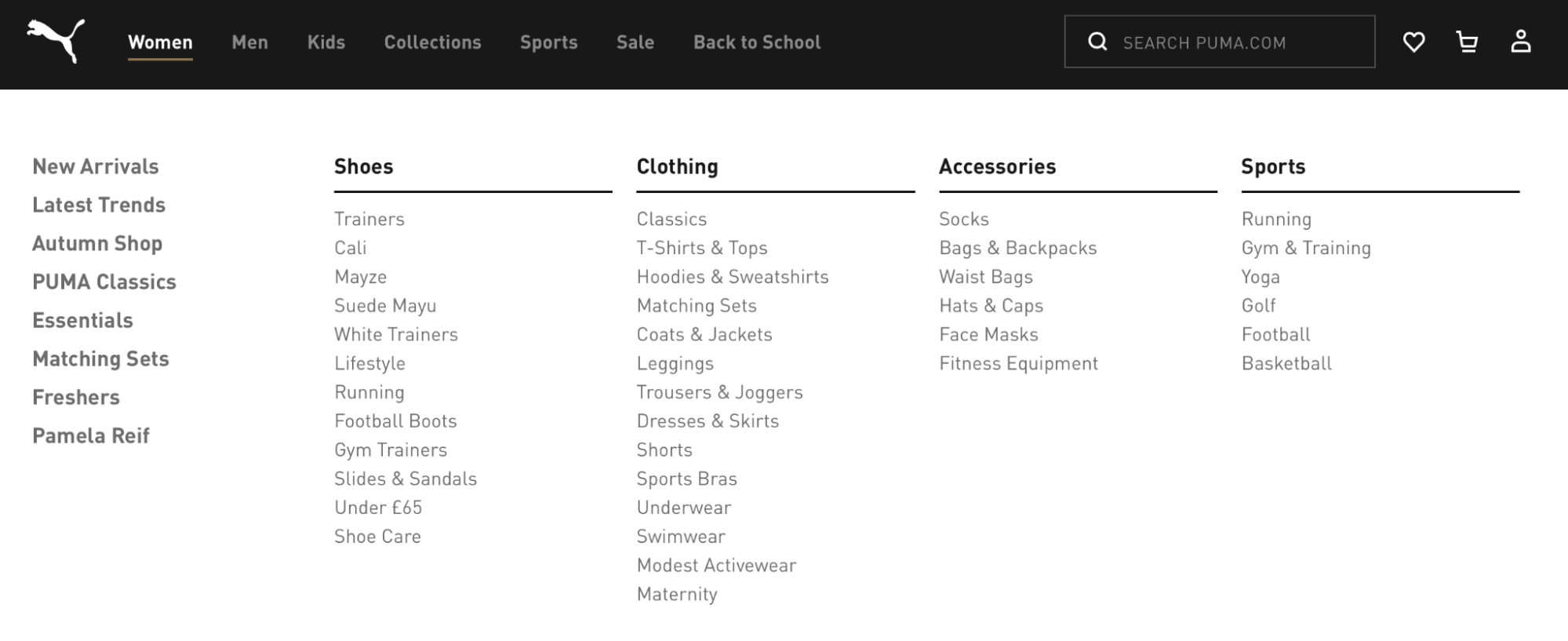Click the New Arrivals link

point(96,166)
